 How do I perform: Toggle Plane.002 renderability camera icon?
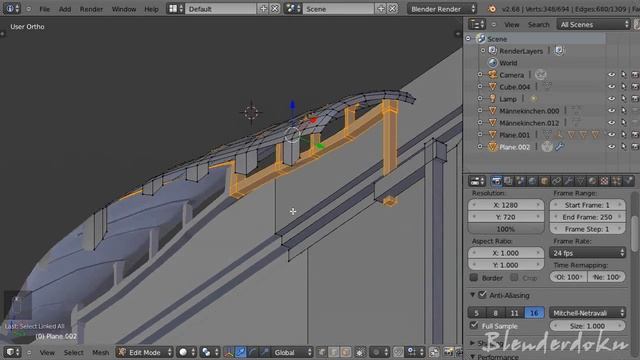(x=635, y=147)
